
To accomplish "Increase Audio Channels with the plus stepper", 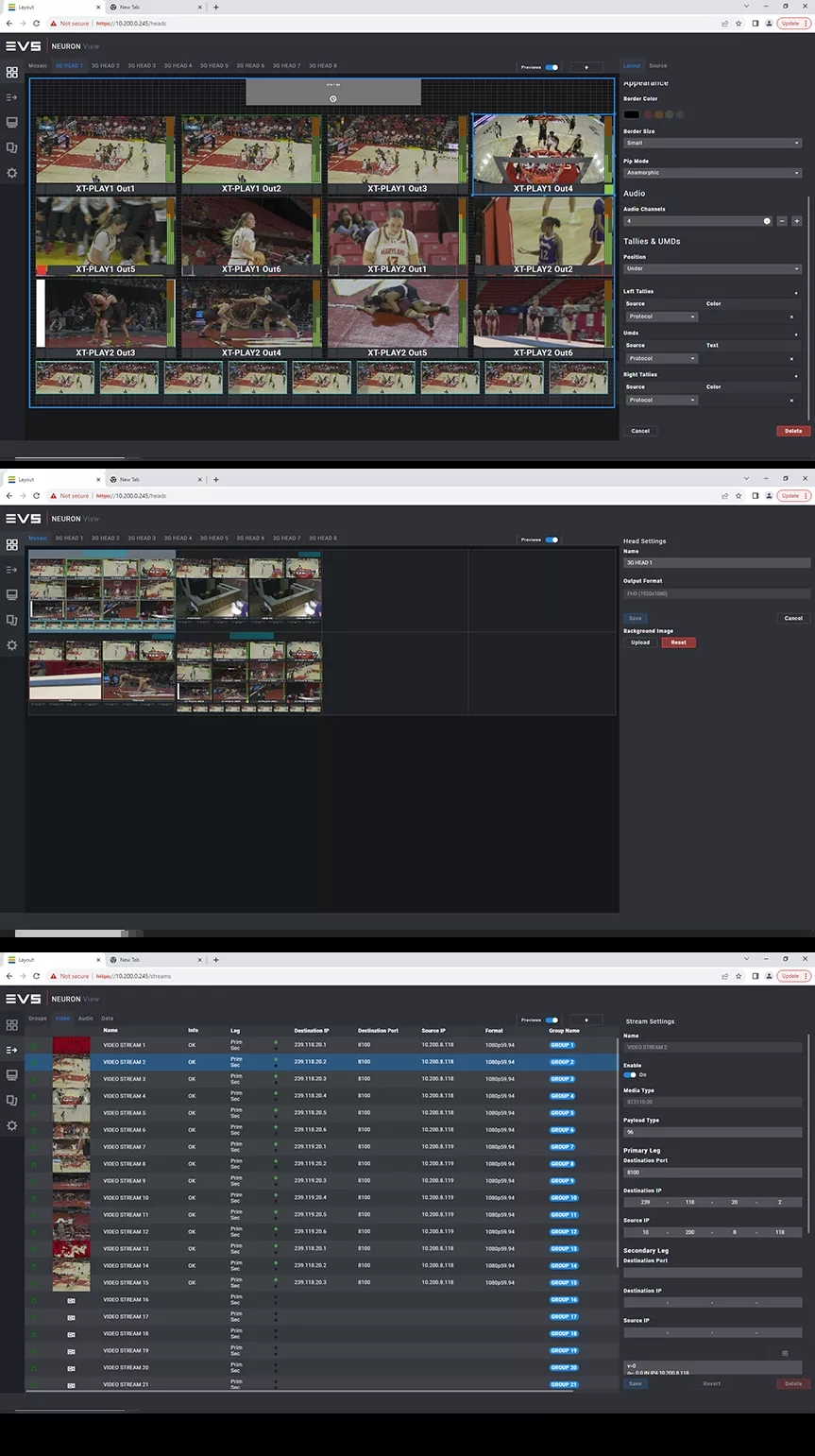I will [796, 221].
